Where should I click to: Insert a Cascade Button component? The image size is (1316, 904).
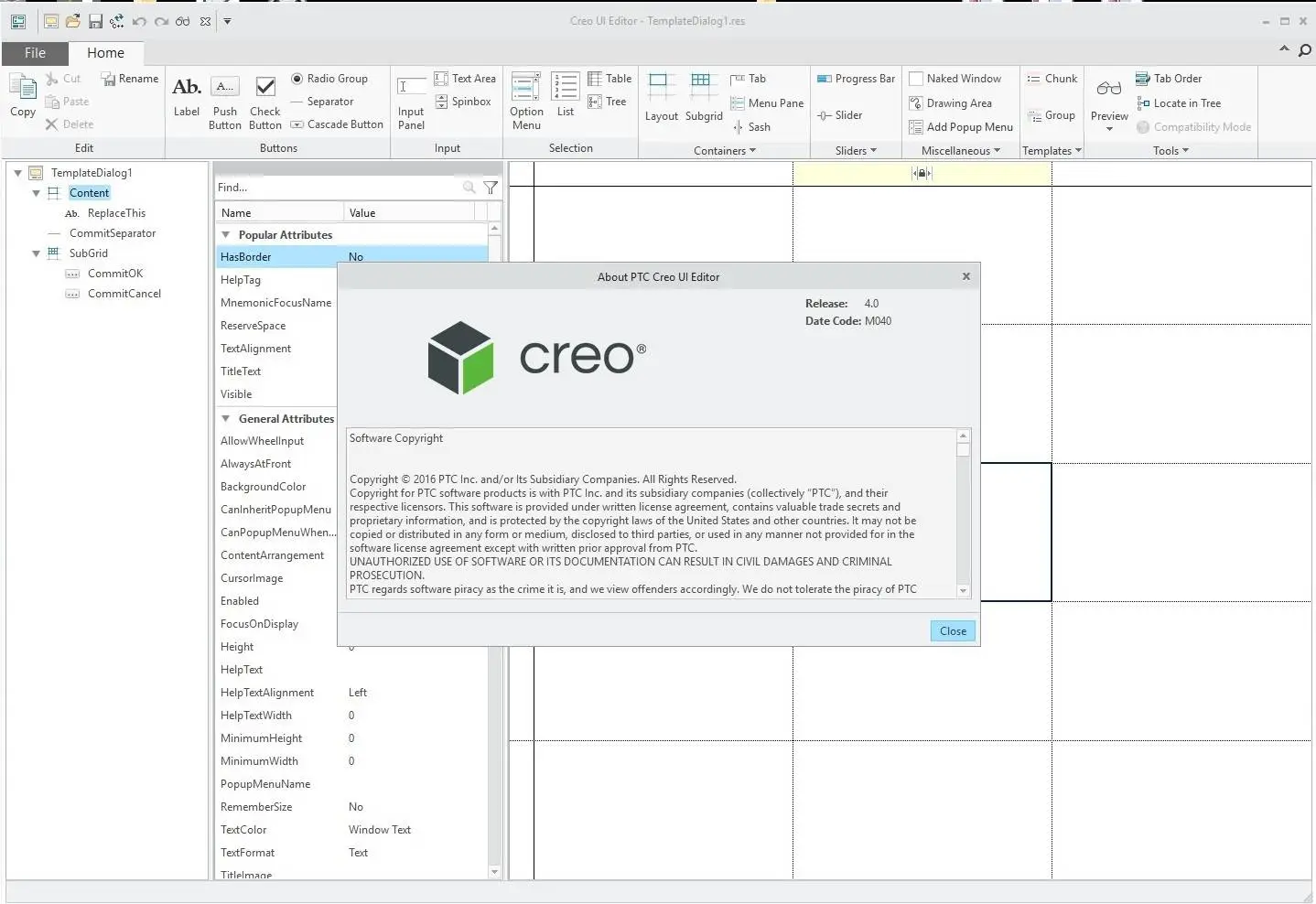point(337,124)
